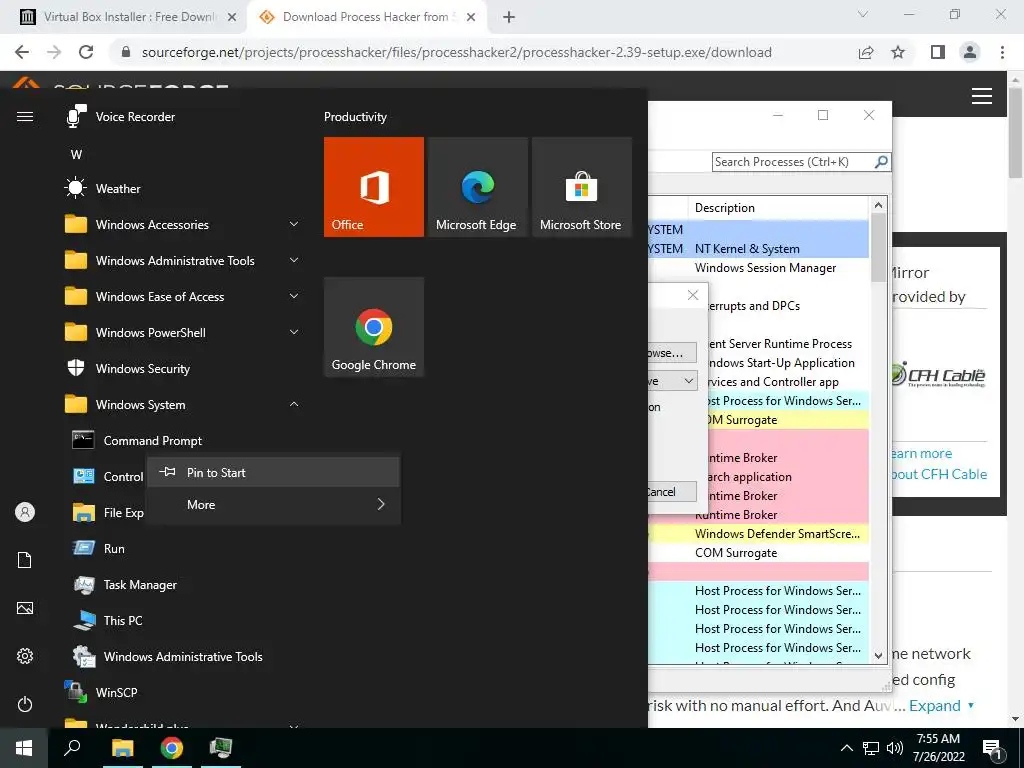Screen dimensions: 1024x768
Task: Open File Explorer on the taskbar
Action: click(122, 748)
